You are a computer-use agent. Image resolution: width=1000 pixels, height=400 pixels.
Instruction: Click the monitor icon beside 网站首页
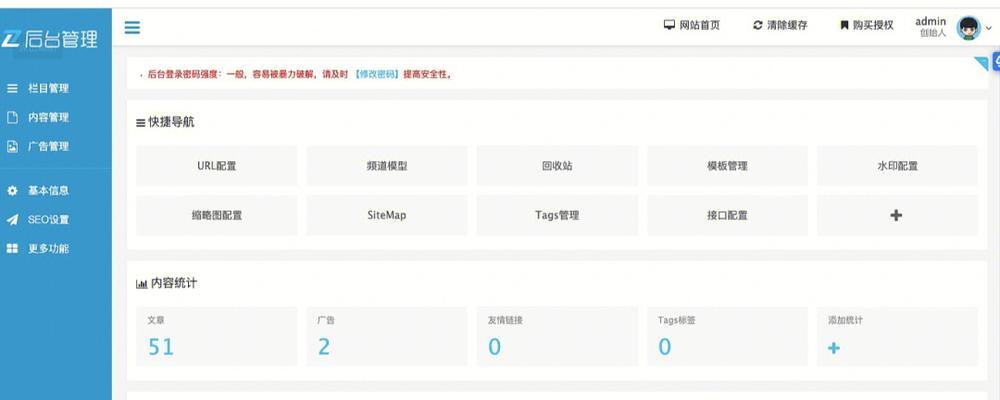tap(669, 25)
